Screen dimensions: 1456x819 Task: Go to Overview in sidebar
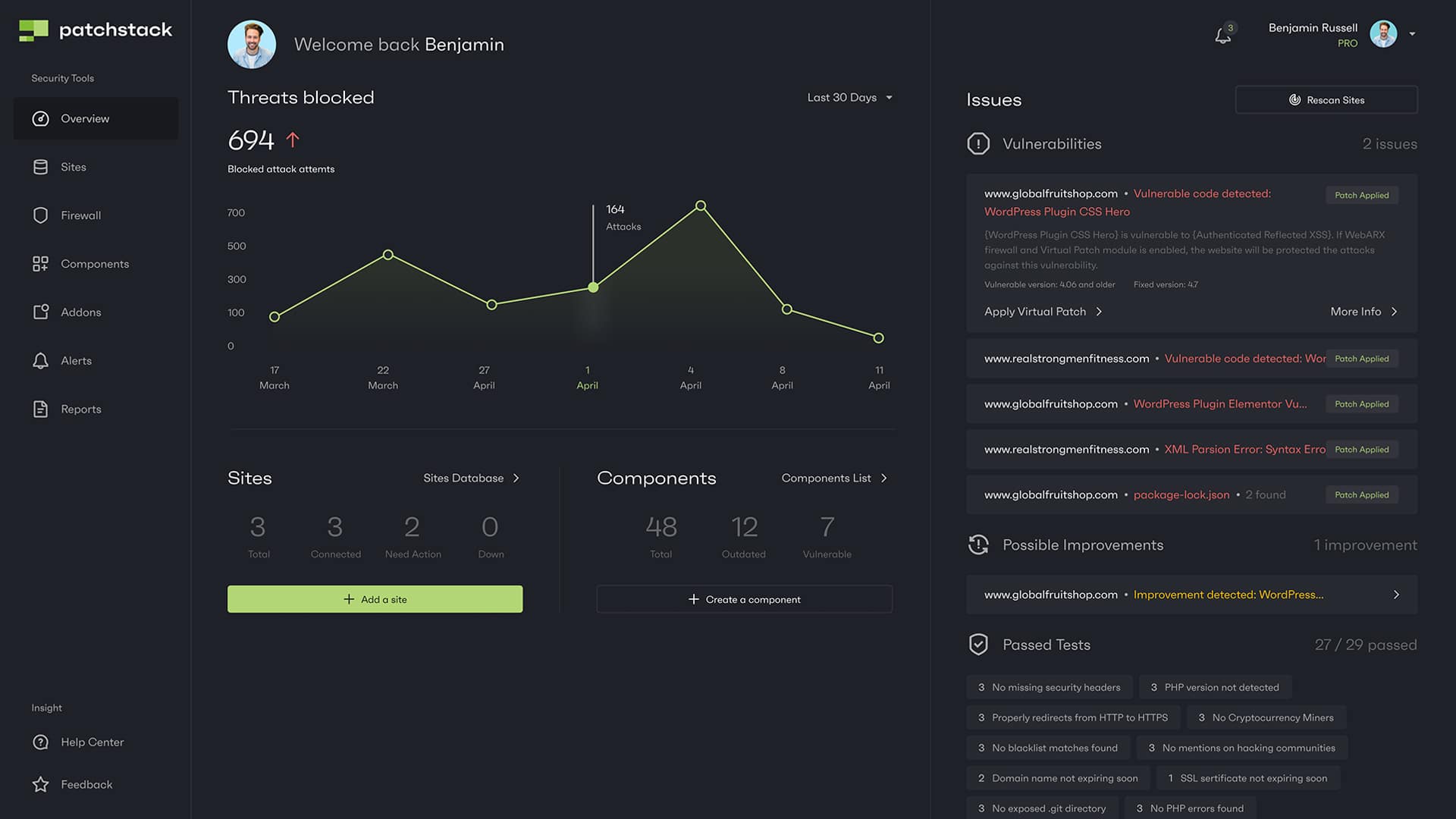click(96, 119)
